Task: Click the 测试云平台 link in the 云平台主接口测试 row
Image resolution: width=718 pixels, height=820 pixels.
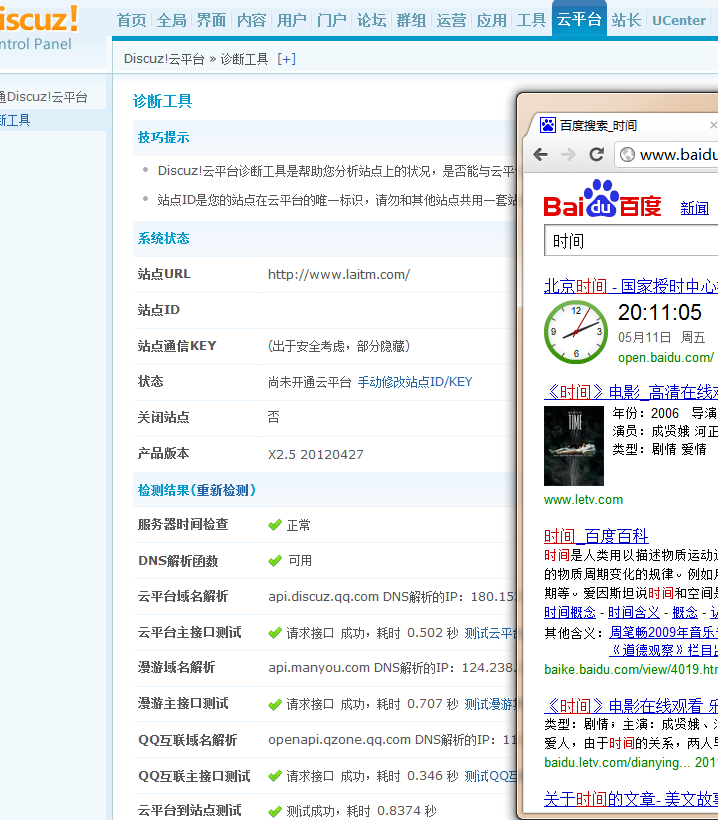Action: [x=491, y=633]
